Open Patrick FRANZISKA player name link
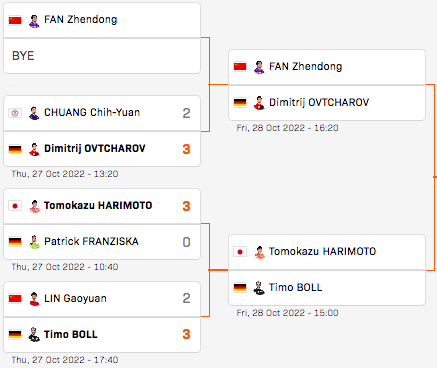This screenshot has width=437, height=368. tap(91, 241)
